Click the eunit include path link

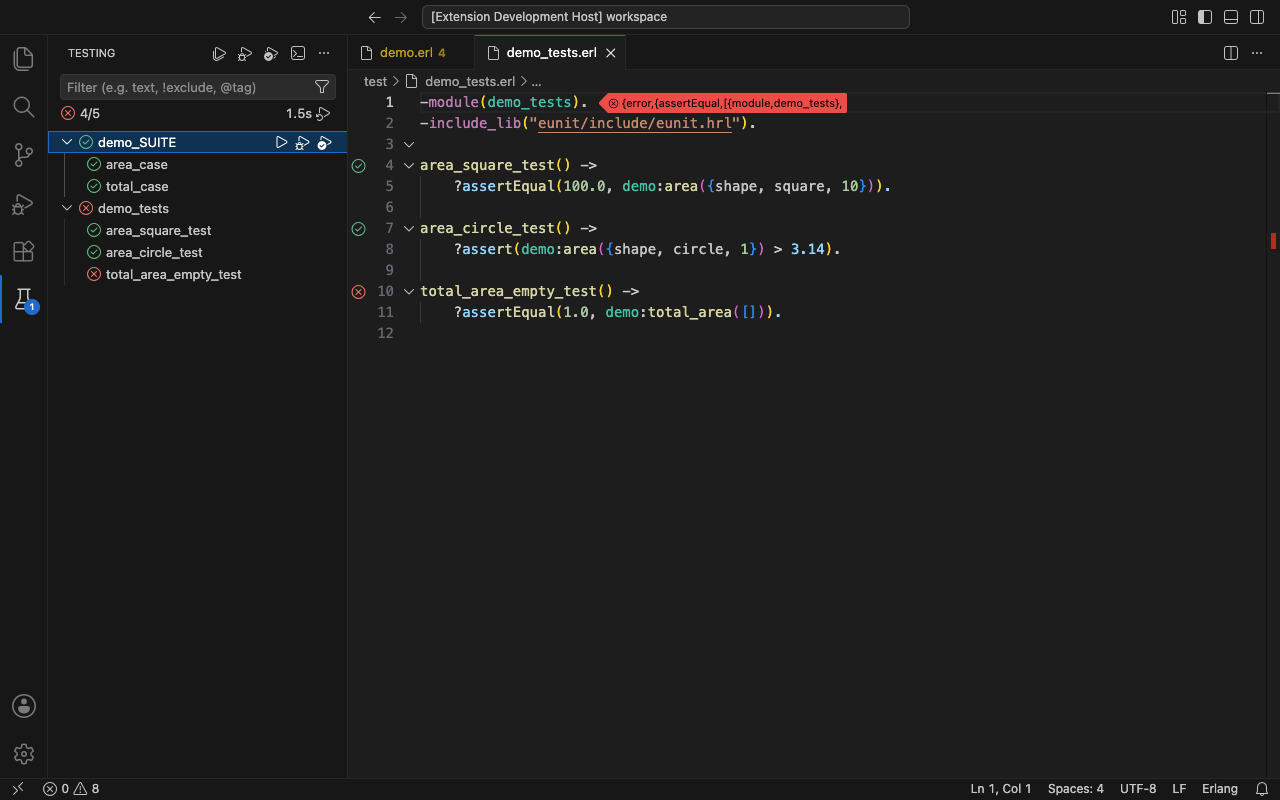(635, 124)
